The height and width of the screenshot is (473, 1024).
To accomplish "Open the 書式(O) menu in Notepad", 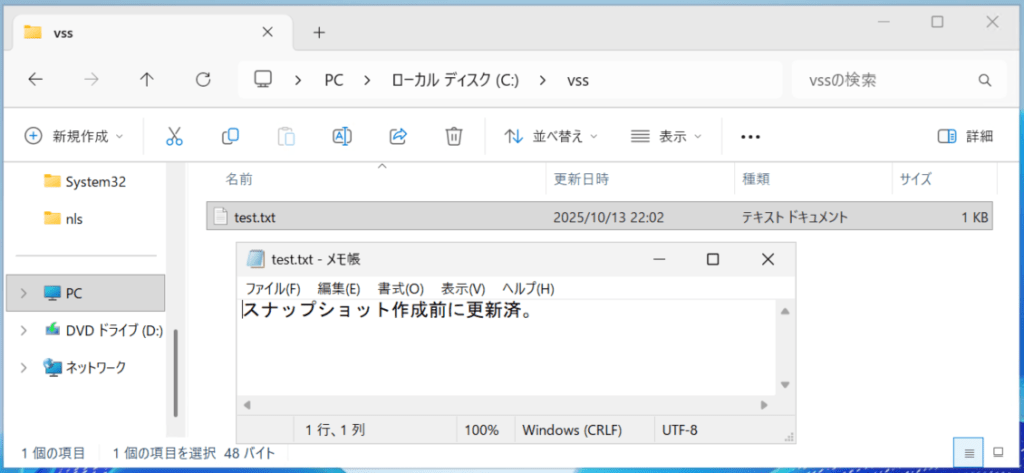I will pyautogui.click(x=400, y=288).
